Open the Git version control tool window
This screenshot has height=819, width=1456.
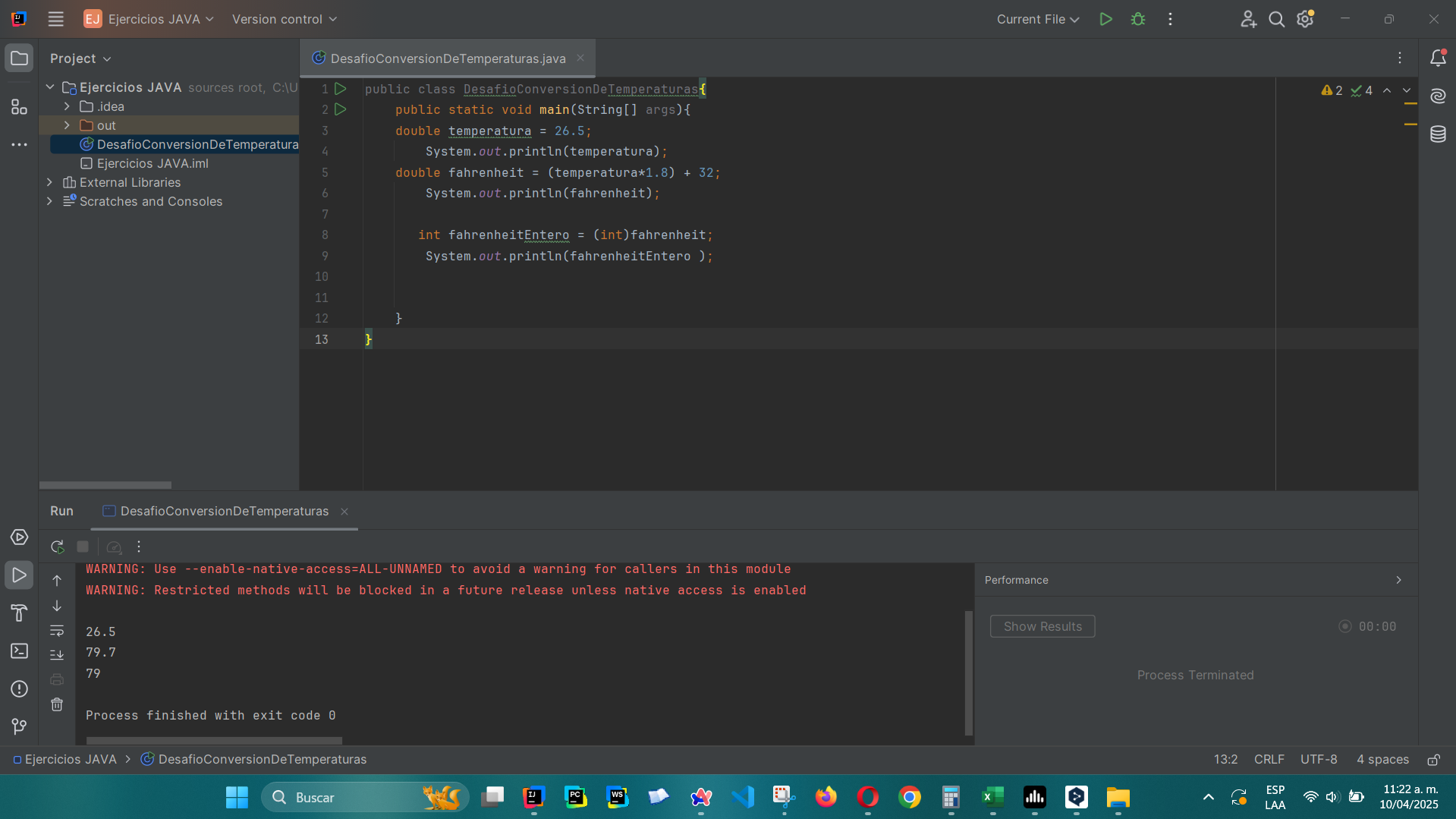pyautogui.click(x=19, y=726)
